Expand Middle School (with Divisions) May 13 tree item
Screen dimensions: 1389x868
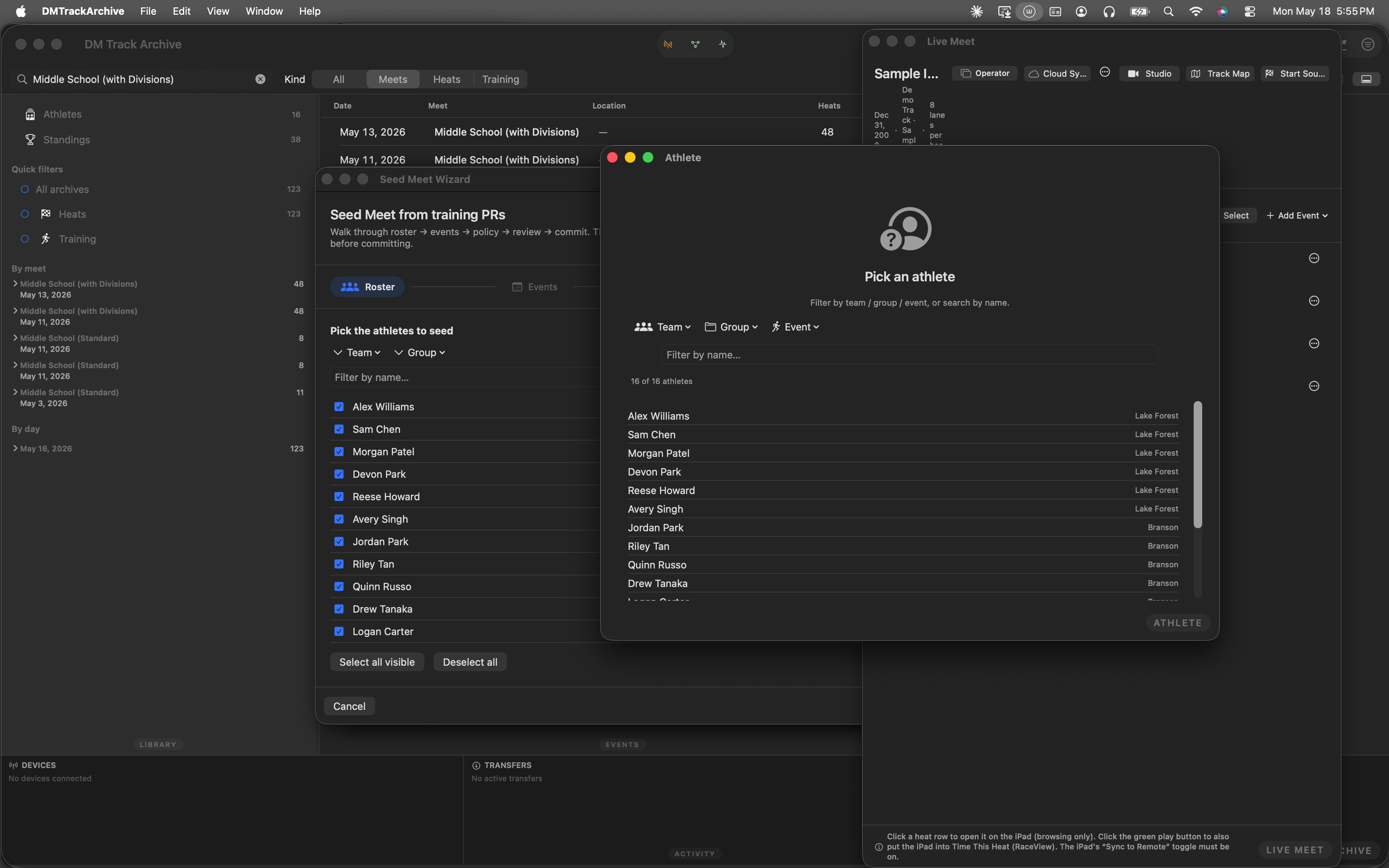tap(15, 284)
